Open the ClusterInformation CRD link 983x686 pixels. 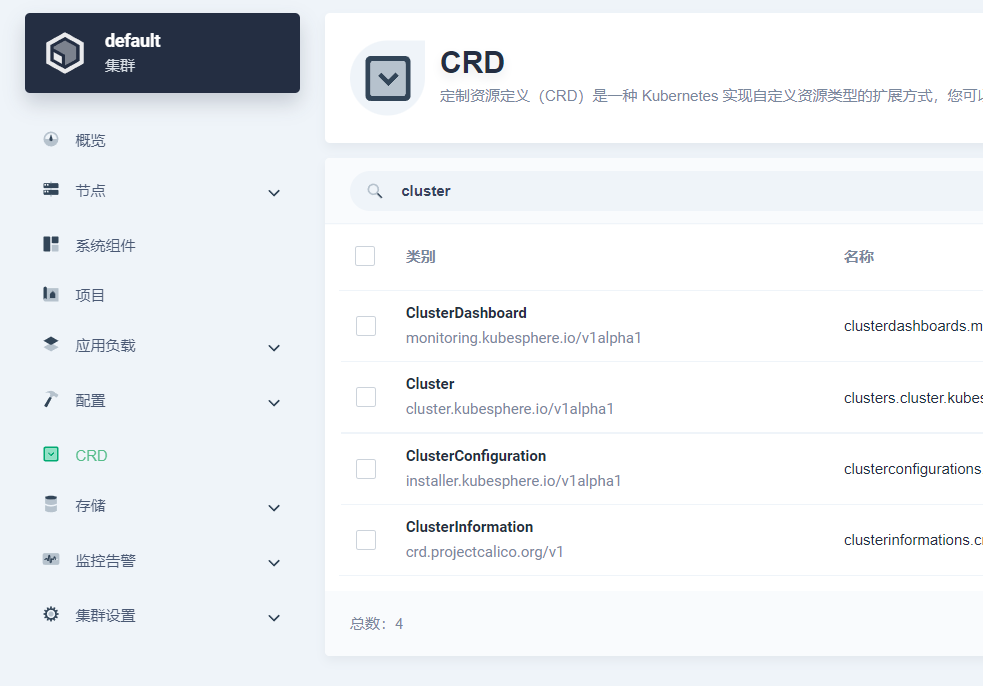[x=469, y=527]
